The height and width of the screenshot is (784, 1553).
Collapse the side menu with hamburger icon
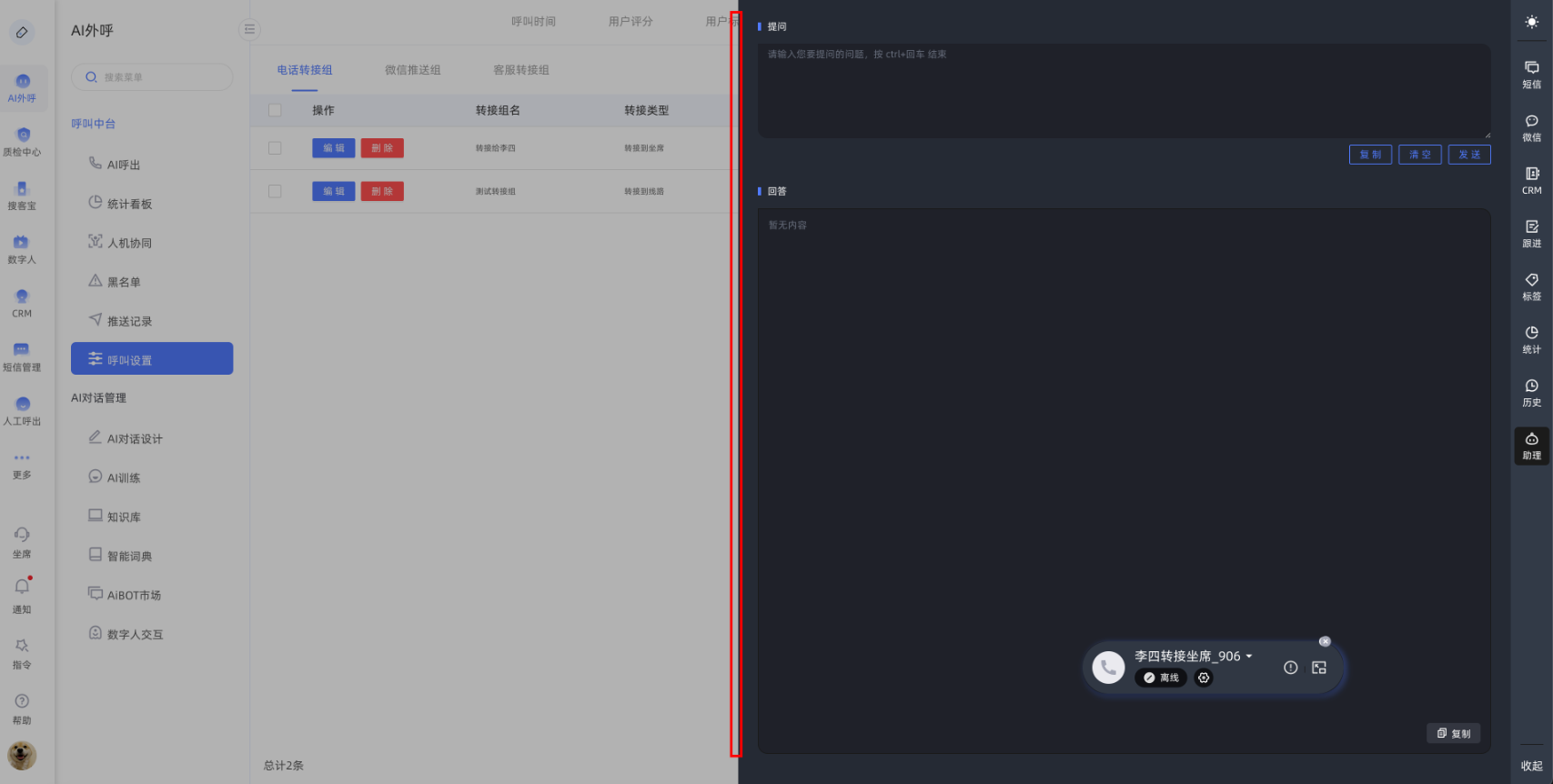249,29
